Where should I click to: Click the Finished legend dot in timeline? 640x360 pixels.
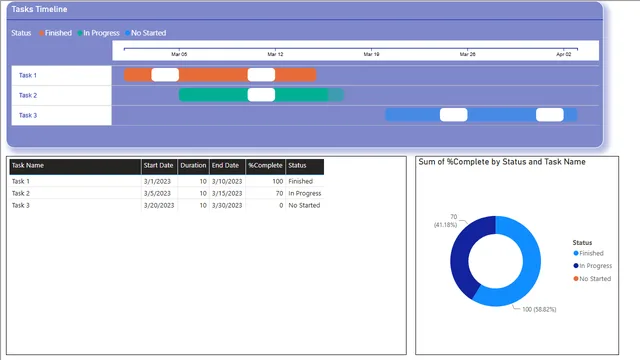41,33
